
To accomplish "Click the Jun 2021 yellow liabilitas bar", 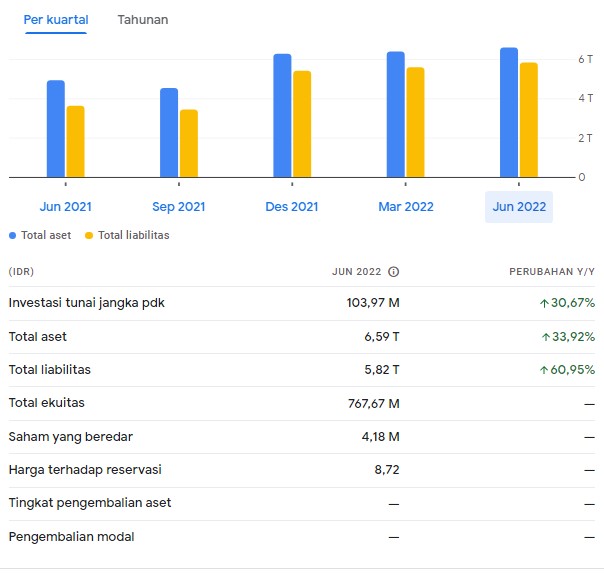I will pos(76,141).
